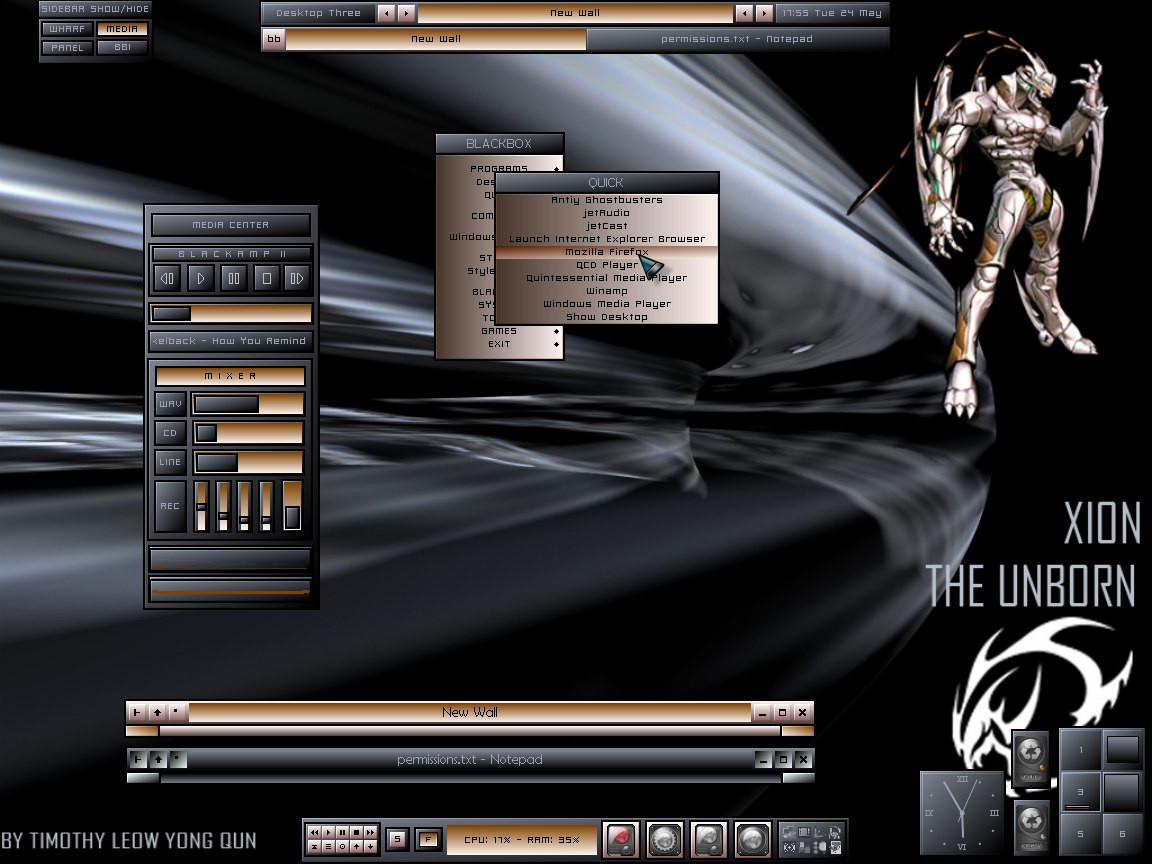The width and height of the screenshot is (1152, 864).
Task: Adjust the WAV volume slider in mixer
Action: pyautogui.click(x=248, y=403)
